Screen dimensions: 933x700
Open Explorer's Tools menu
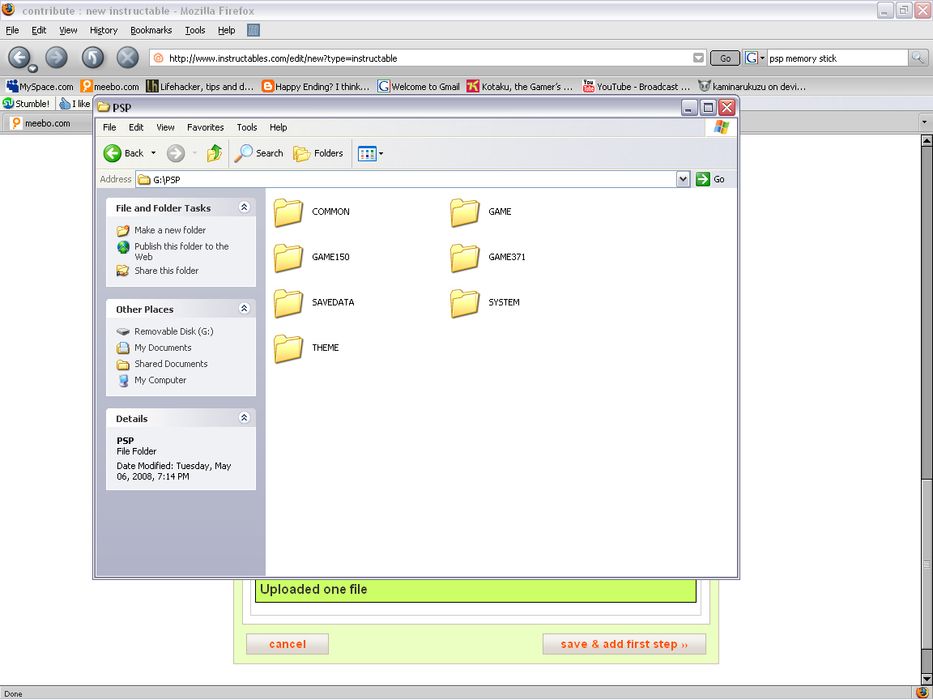pyautogui.click(x=247, y=127)
